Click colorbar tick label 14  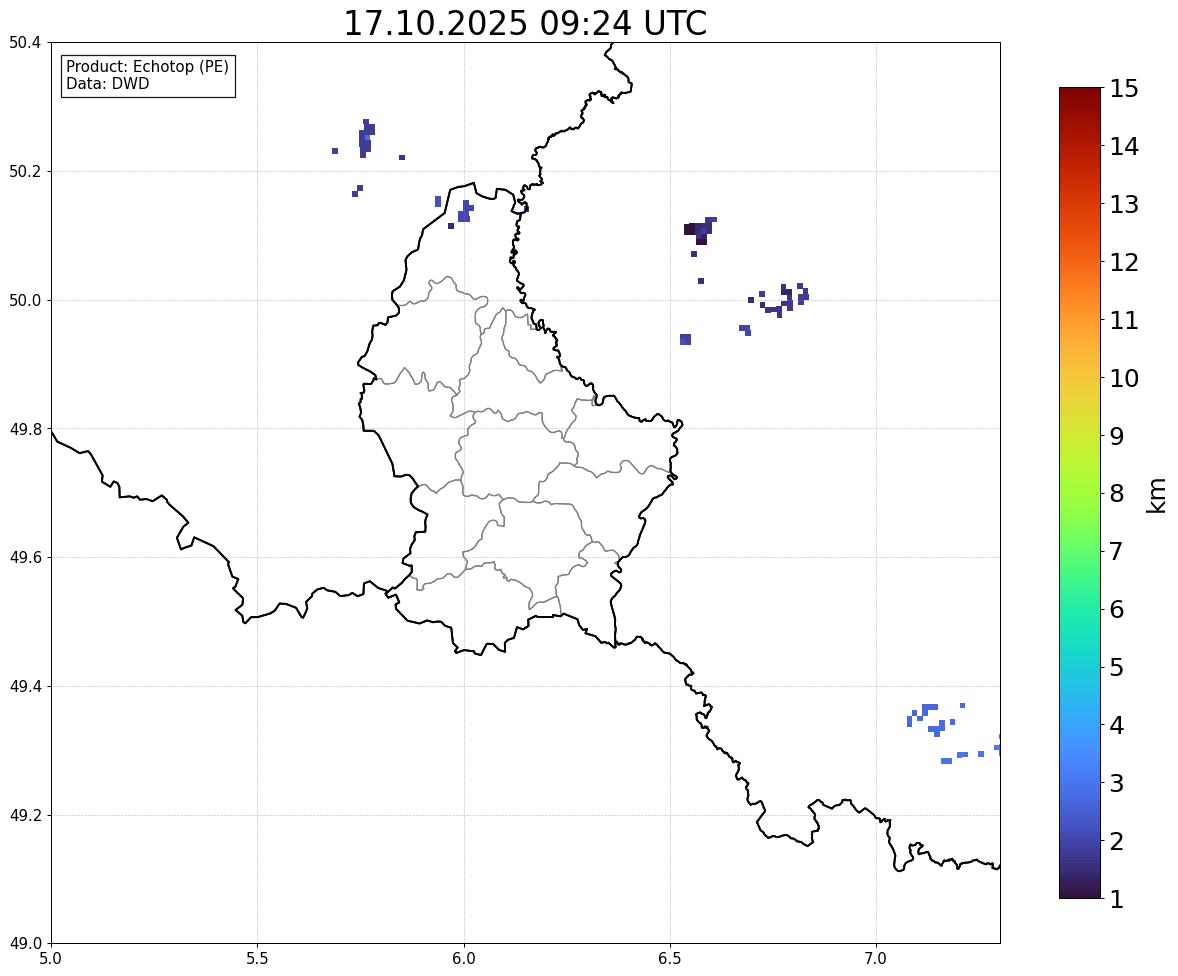[x=1124, y=147]
